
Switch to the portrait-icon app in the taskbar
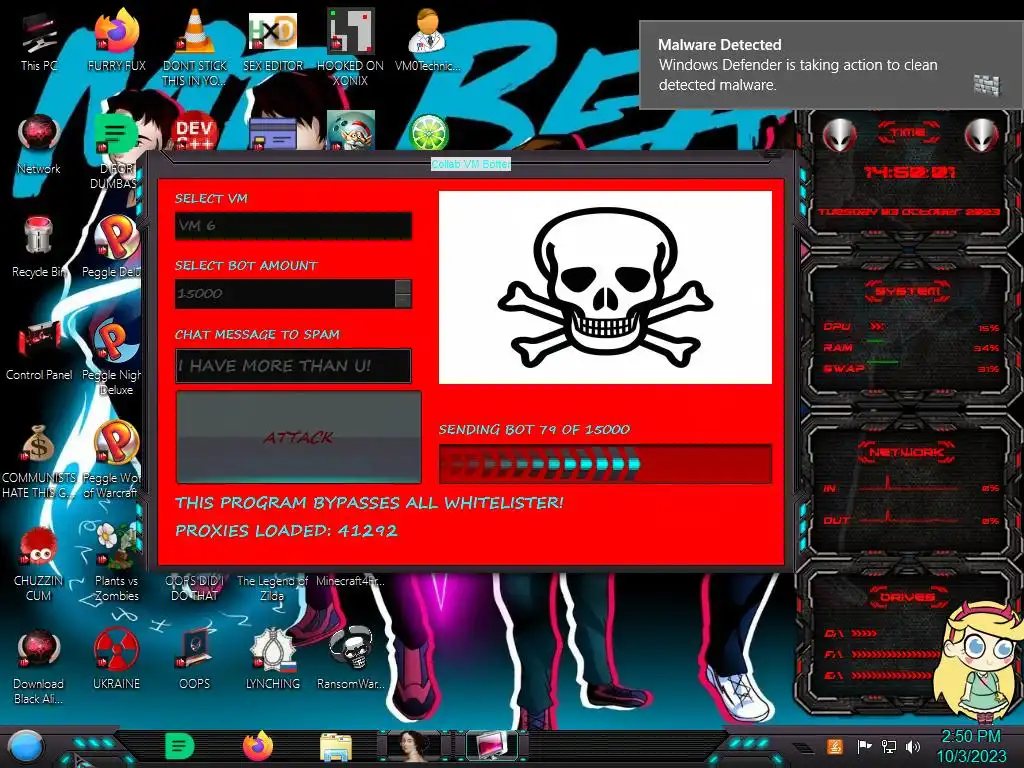click(413, 746)
